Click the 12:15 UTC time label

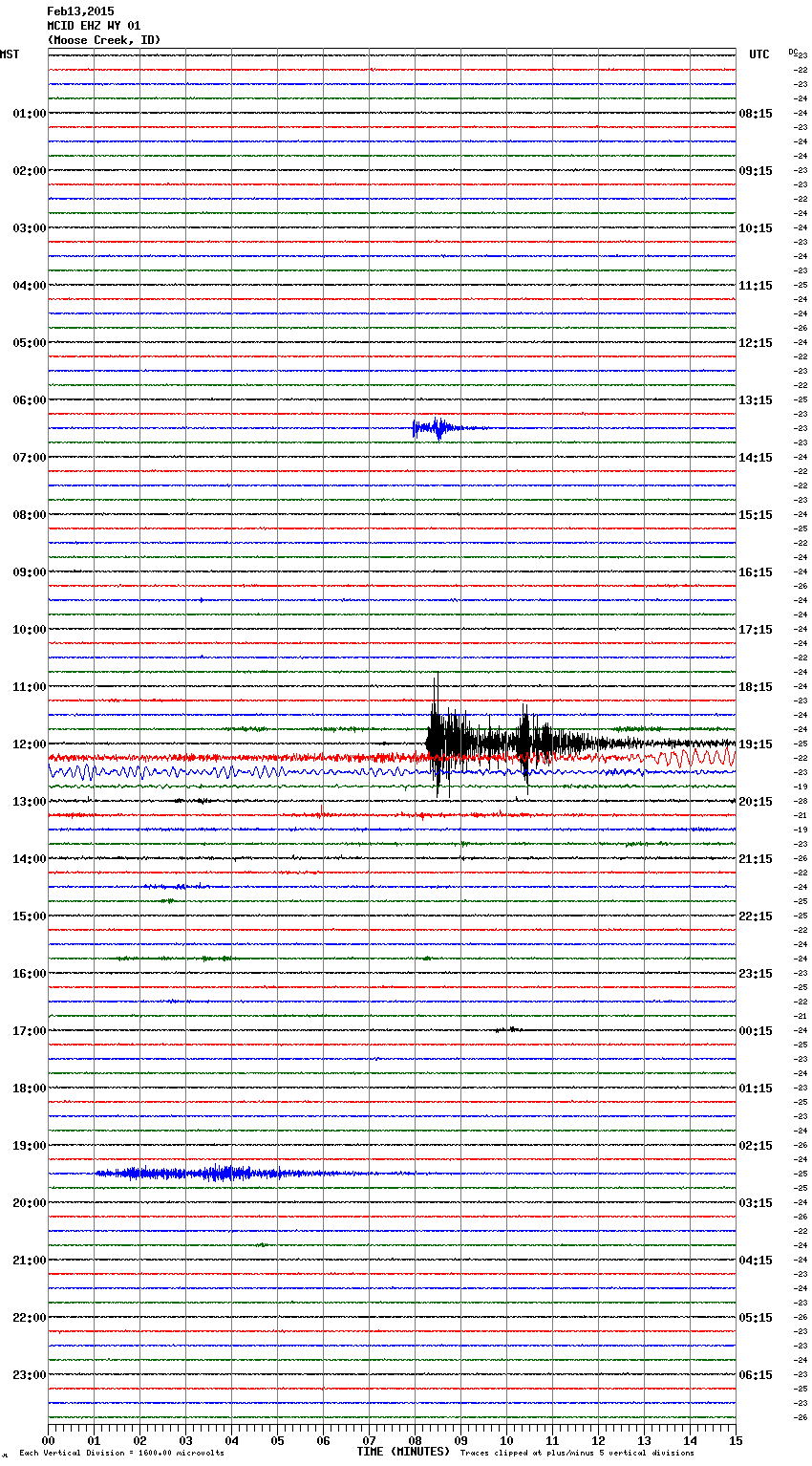pyautogui.click(x=756, y=343)
